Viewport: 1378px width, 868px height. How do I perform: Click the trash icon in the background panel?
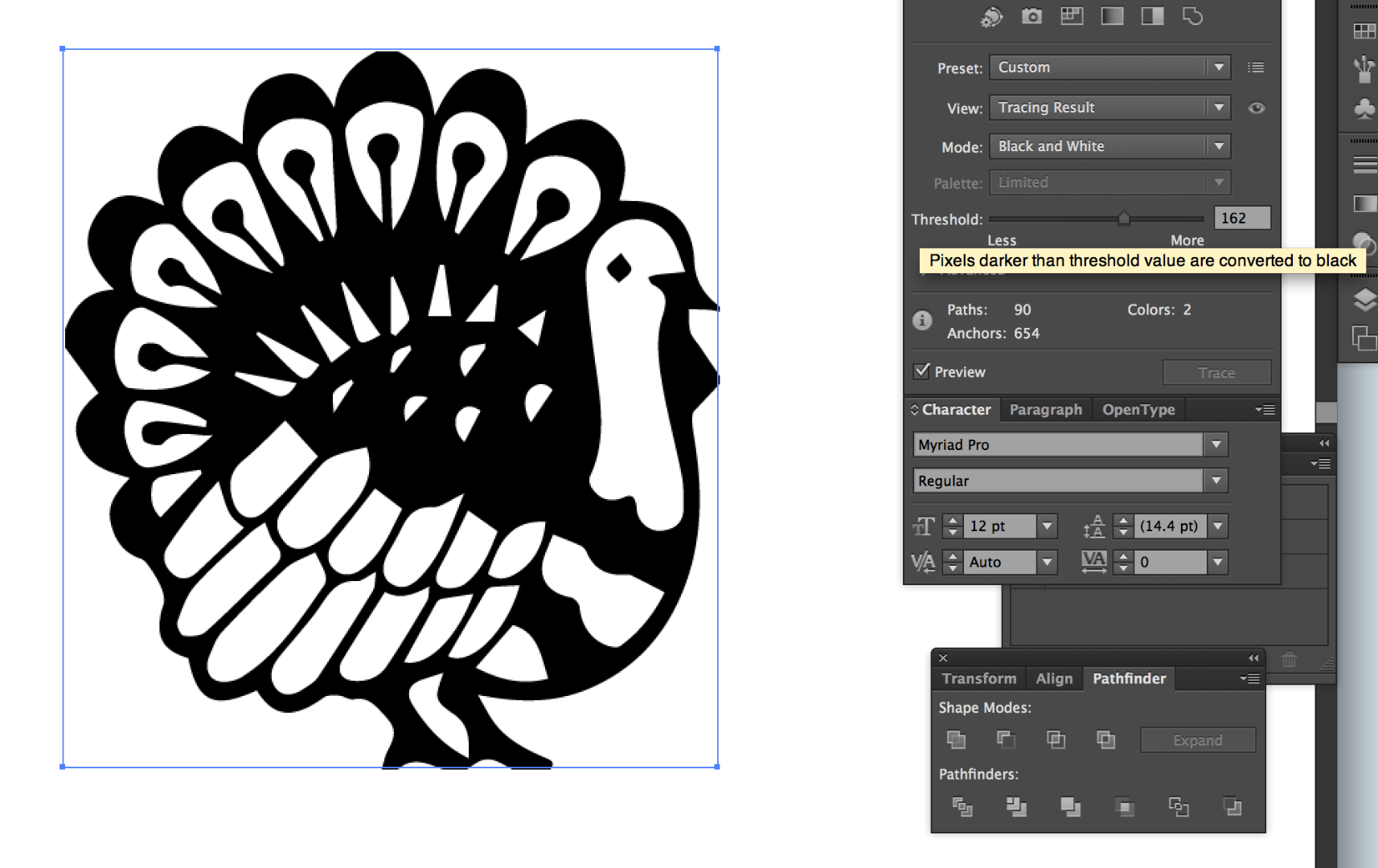(1290, 660)
